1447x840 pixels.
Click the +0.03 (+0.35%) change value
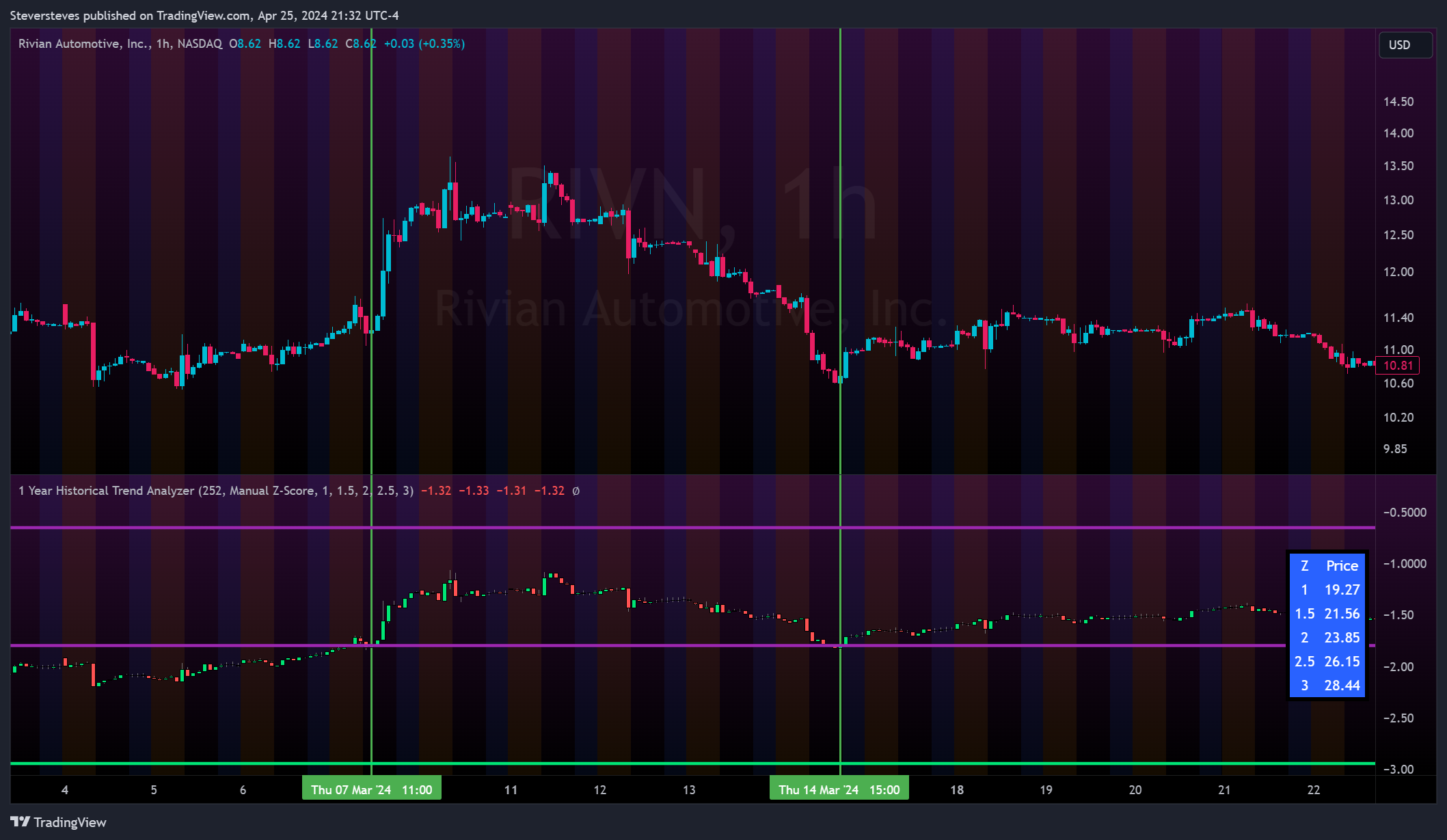pos(424,44)
